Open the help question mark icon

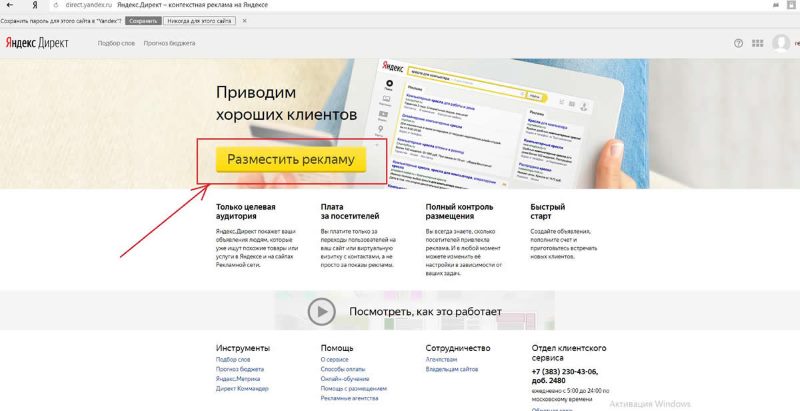(x=738, y=43)
